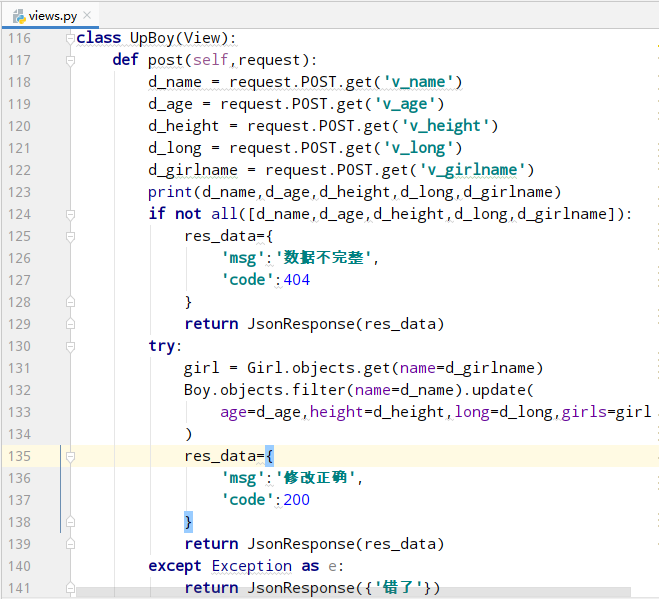Place cursor on class name UpBoy
This screenshot has width=659, height=599.
[x=152, y=38]
